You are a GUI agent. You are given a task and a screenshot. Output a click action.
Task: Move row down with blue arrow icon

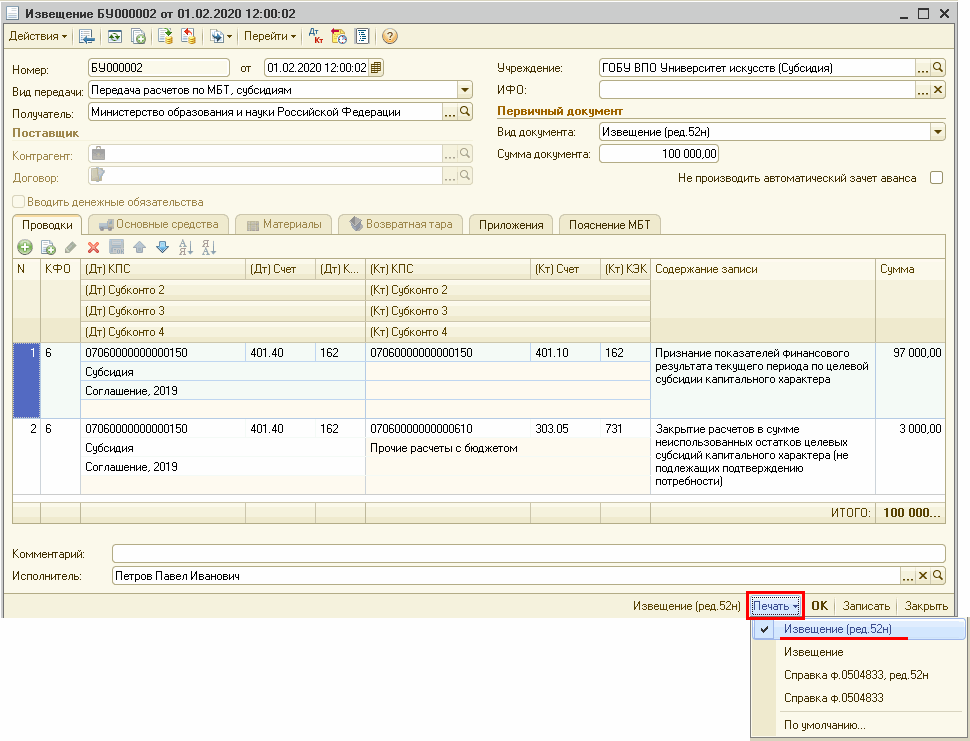pos(162,247)
